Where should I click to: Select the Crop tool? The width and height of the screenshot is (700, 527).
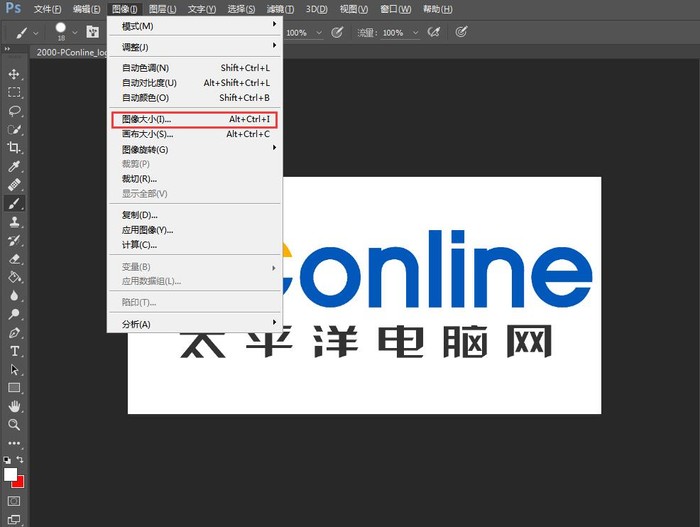click(14, 148)
